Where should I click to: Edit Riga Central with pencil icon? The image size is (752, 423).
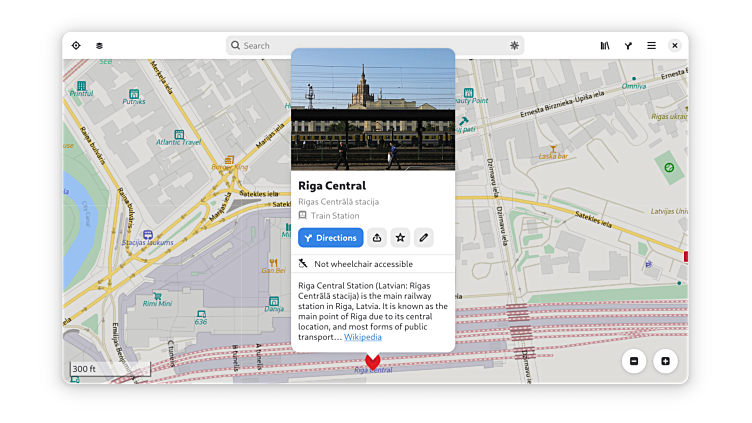[424, 238]
